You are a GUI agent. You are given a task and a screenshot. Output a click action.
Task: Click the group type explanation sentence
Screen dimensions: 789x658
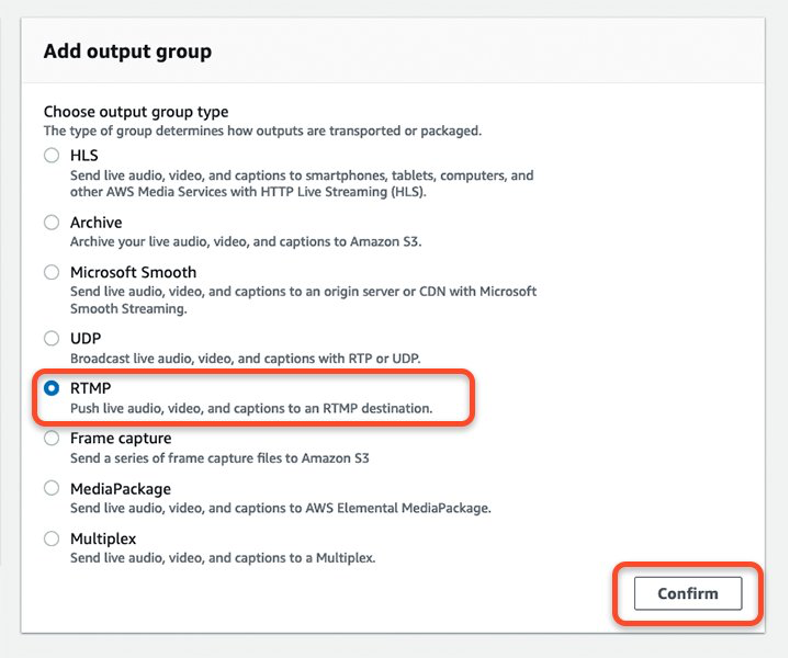[x=262, y=130]
